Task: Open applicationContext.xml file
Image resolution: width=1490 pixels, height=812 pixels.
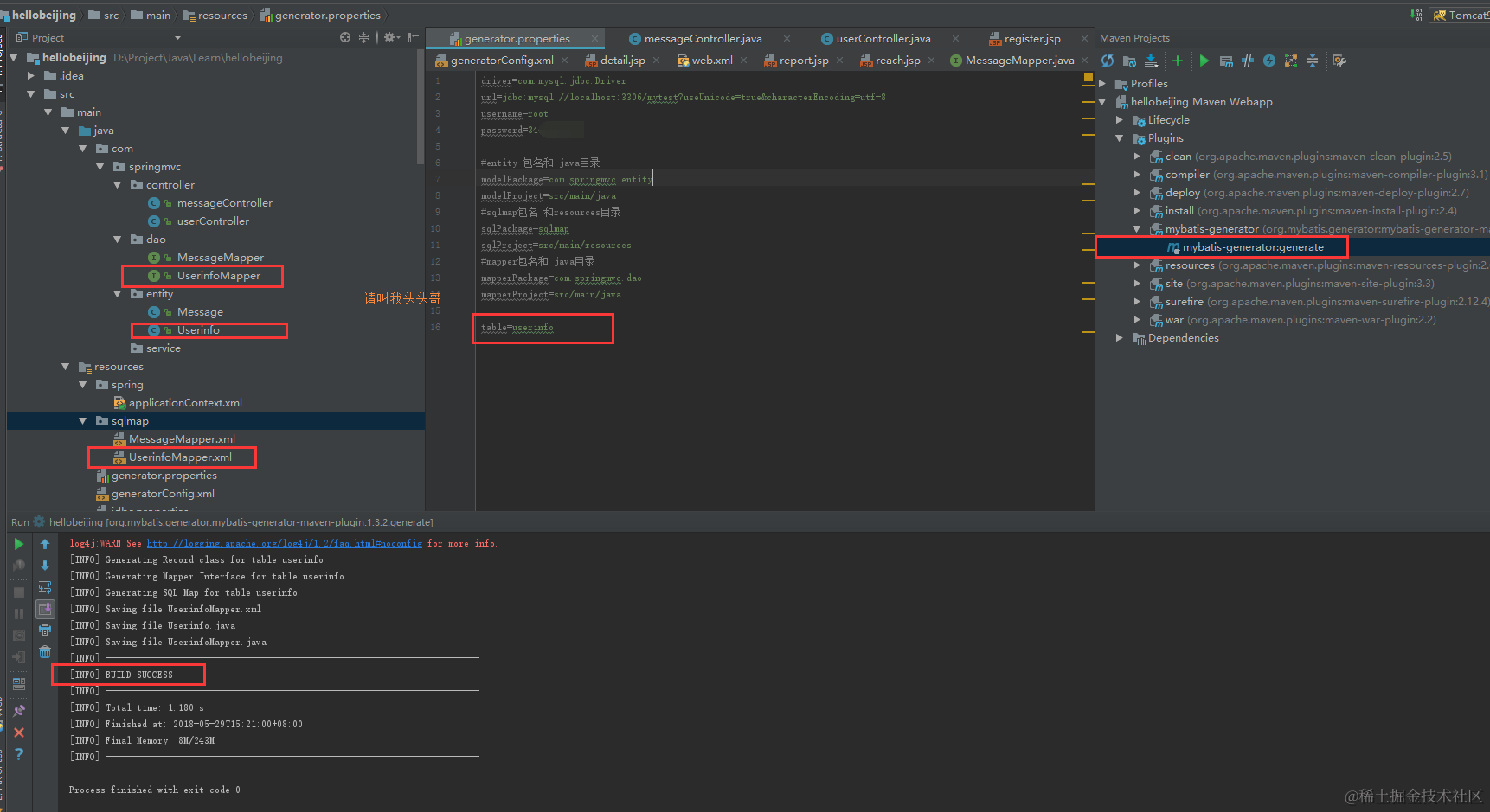Action: [185, 403]
